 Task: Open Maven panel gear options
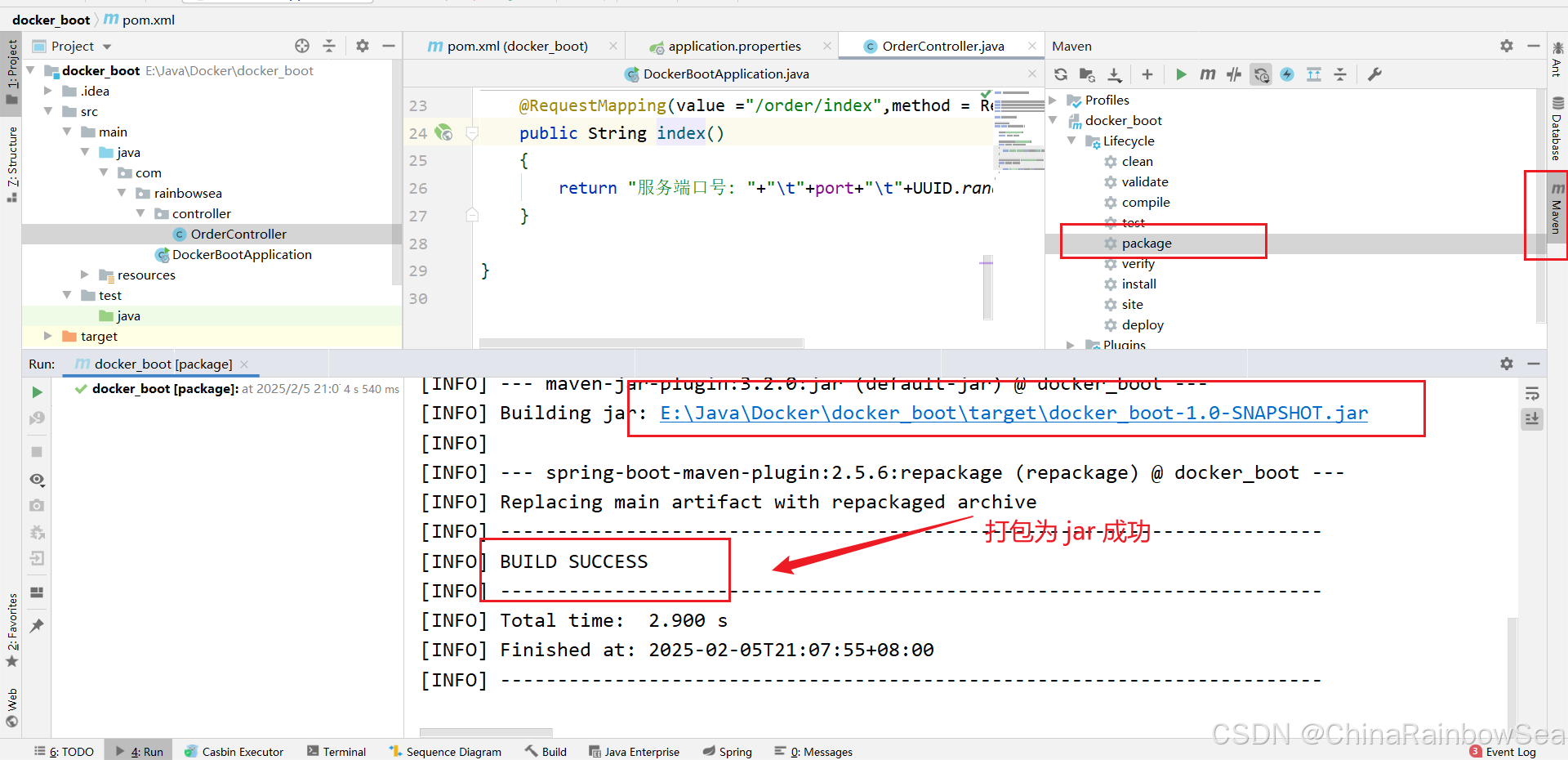click(1507, 46)
